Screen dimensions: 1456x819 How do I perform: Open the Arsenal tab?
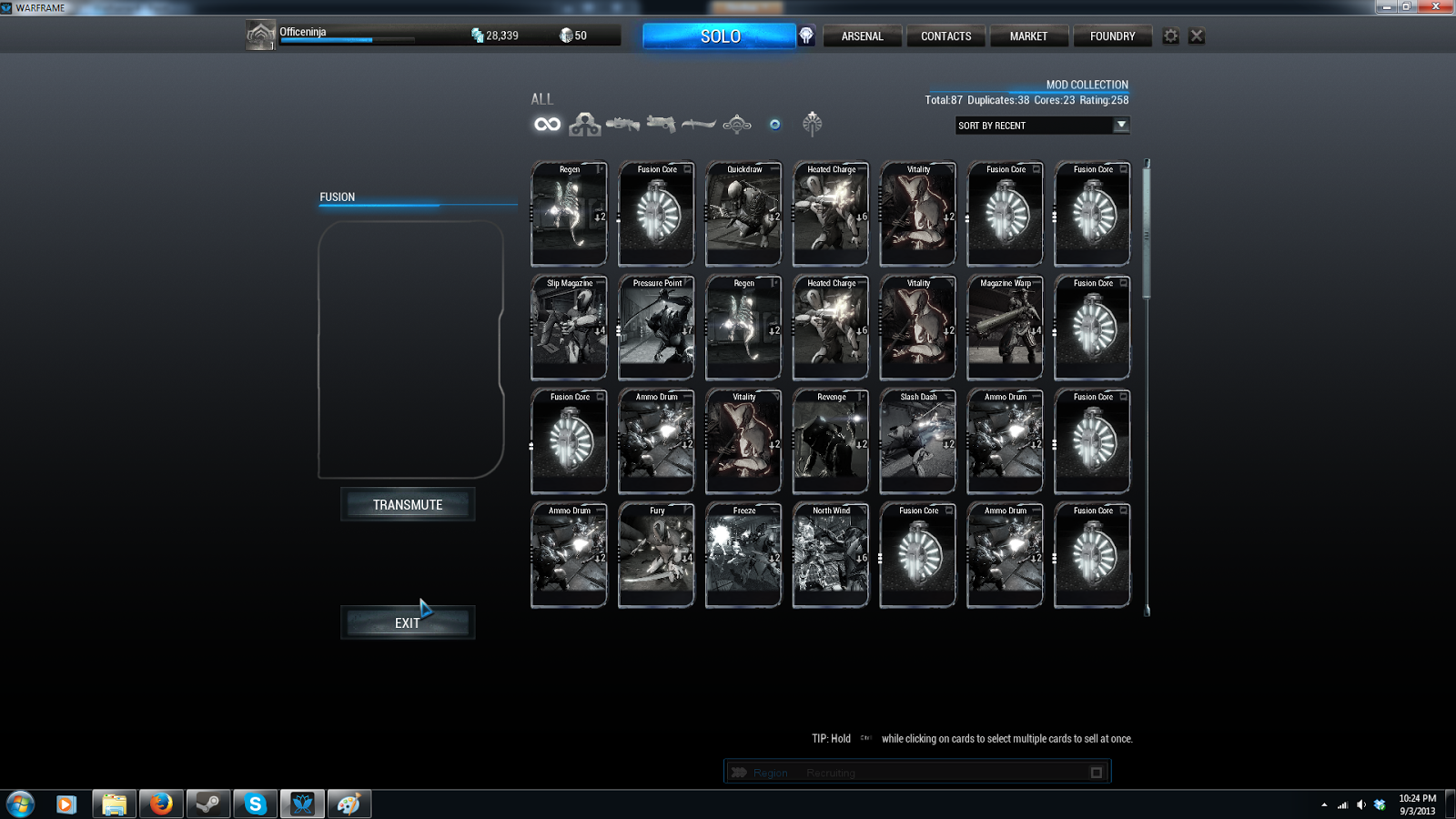(862, 36)
